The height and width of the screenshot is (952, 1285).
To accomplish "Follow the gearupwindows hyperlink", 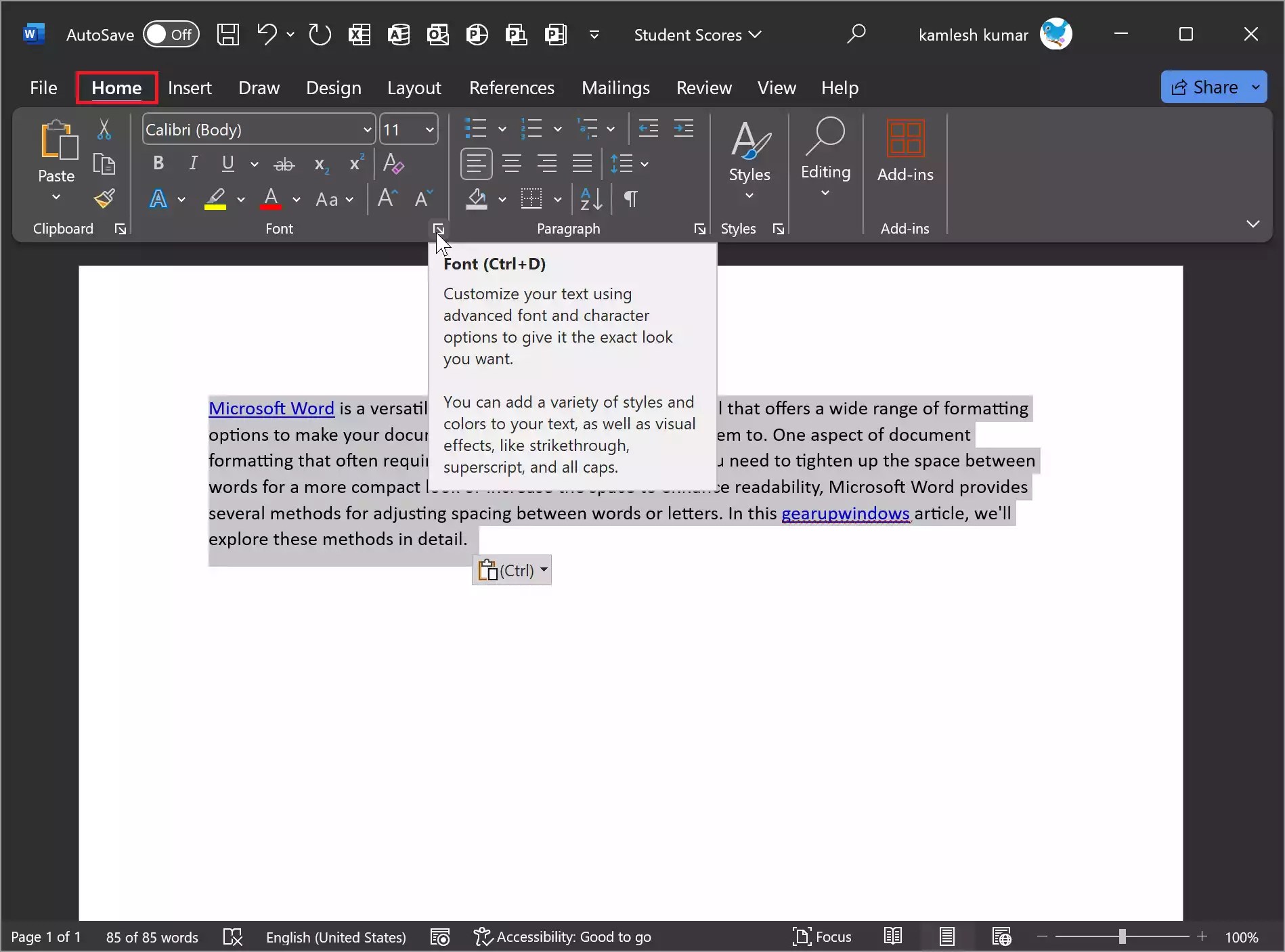I will click(x=844, y=513).
